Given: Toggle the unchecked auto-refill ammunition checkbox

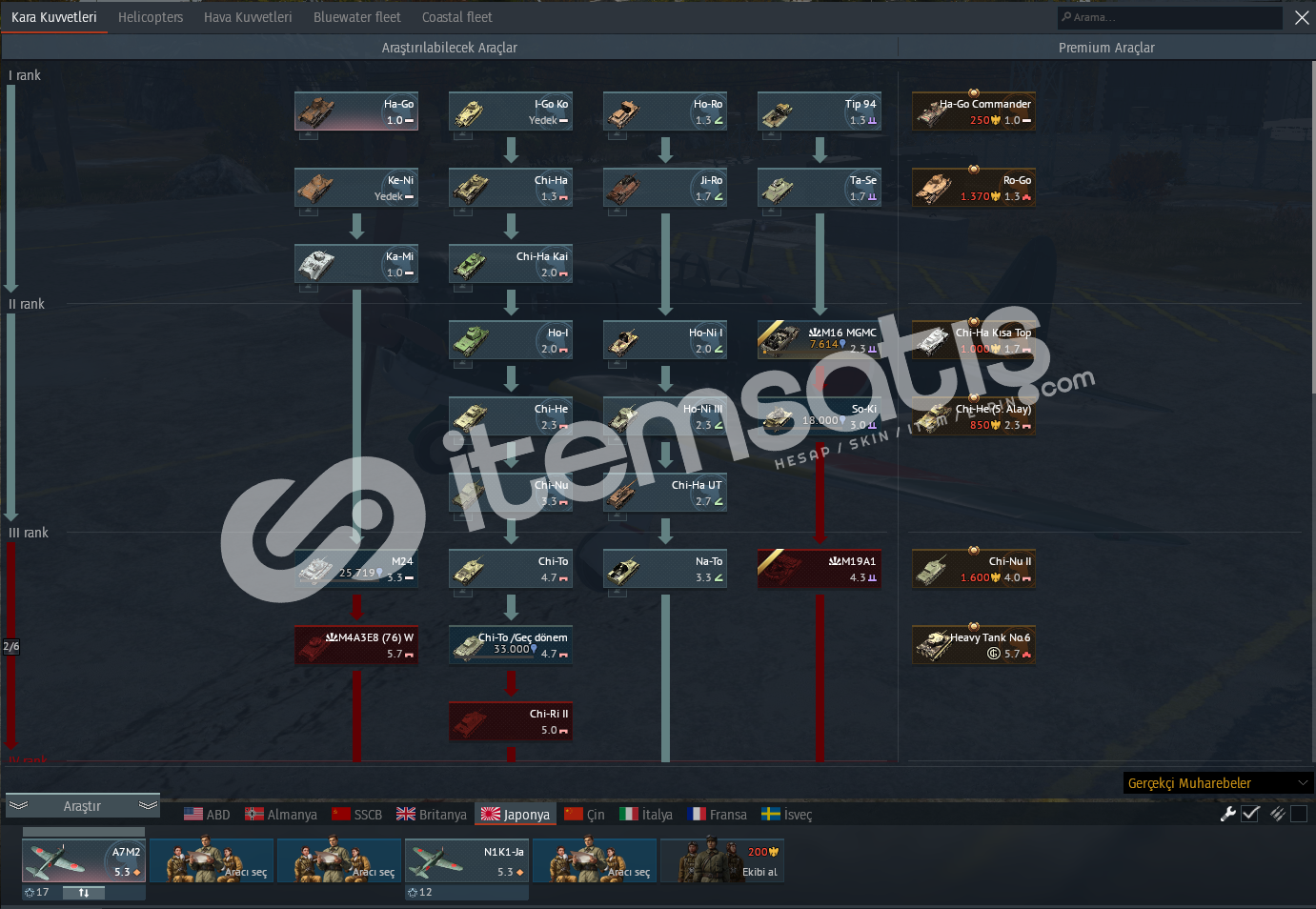Looking at the screenshot, I should click(1299, 814).
